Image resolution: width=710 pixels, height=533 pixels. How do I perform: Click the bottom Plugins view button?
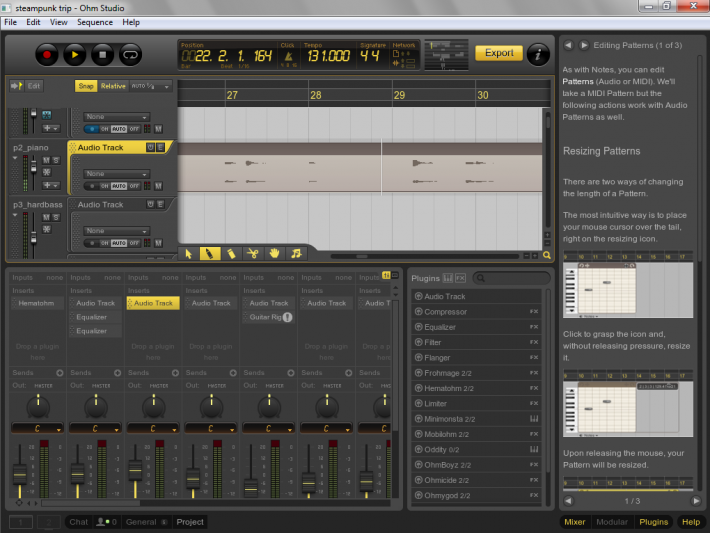click(653, 522)
